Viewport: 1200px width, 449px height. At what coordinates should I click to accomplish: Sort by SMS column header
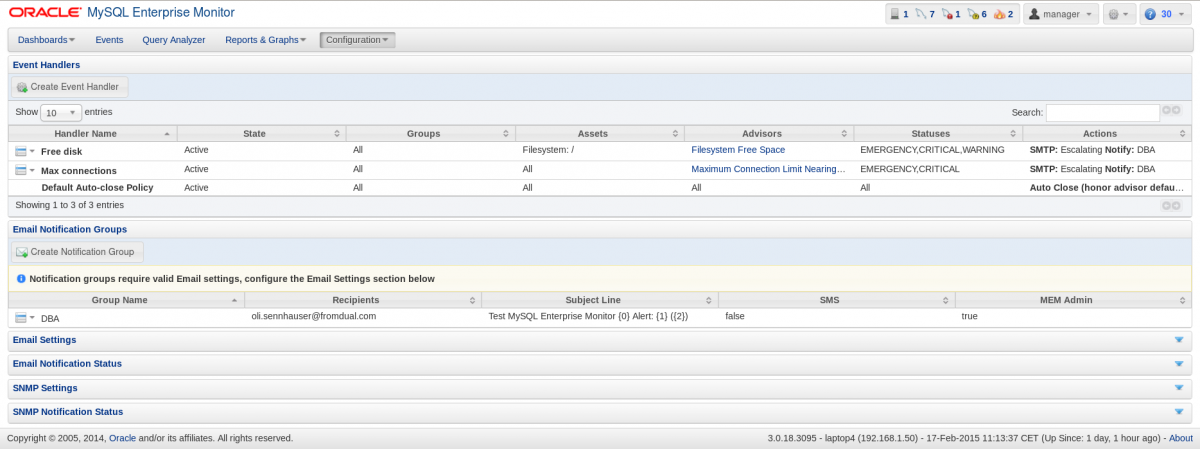(x=837, y=300)
